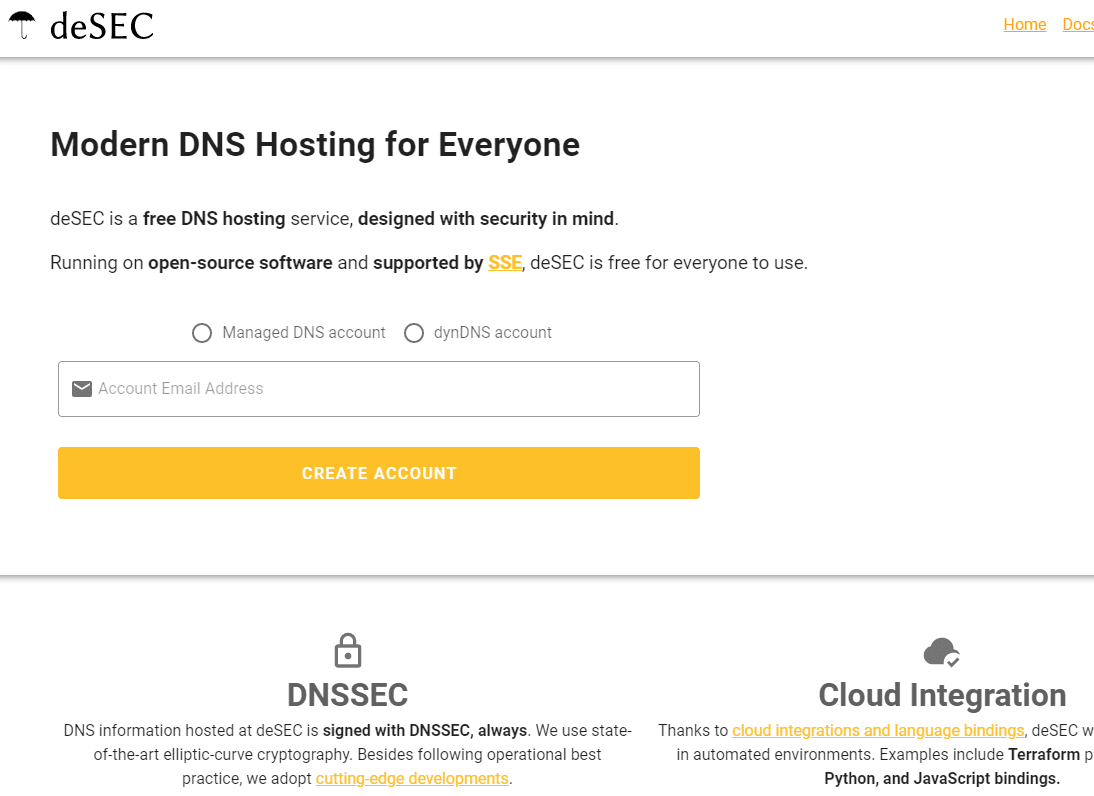Click the DNSSEC padlock icon
Image resolution: width=1094 pixels, height=796 pixels.
(347, 651)
